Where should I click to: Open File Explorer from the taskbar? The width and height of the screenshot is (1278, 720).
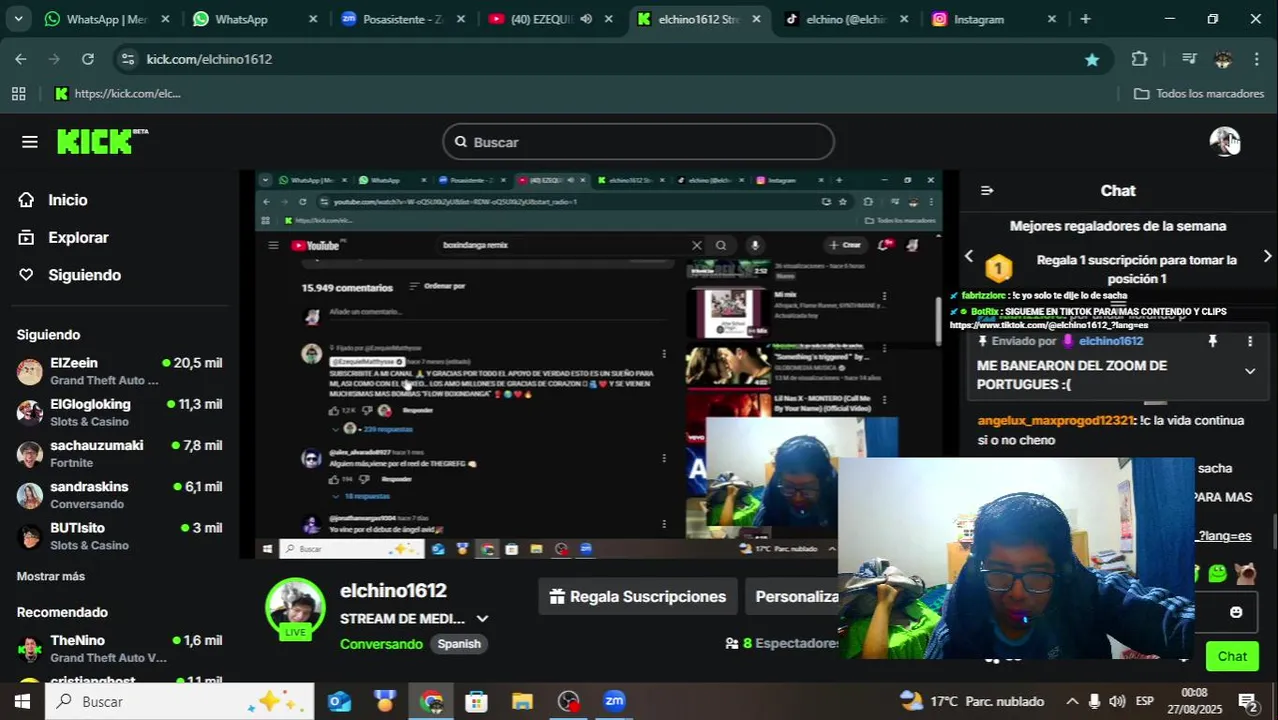tap(522, 701)
